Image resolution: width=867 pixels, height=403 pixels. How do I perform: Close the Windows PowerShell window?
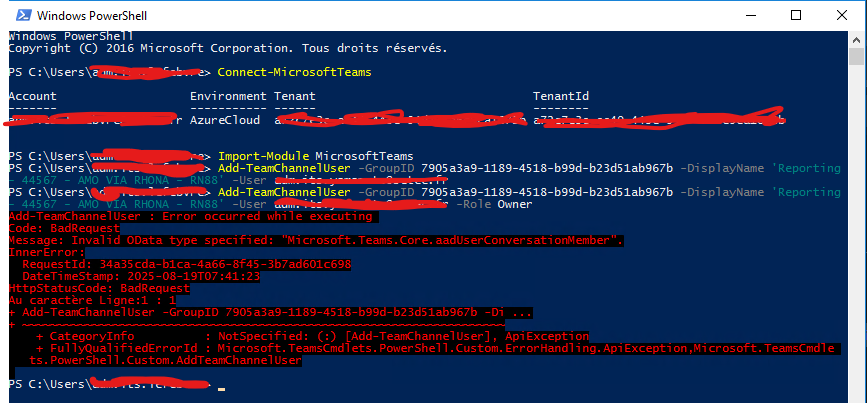pyautogui.click(x=842, y=15)
